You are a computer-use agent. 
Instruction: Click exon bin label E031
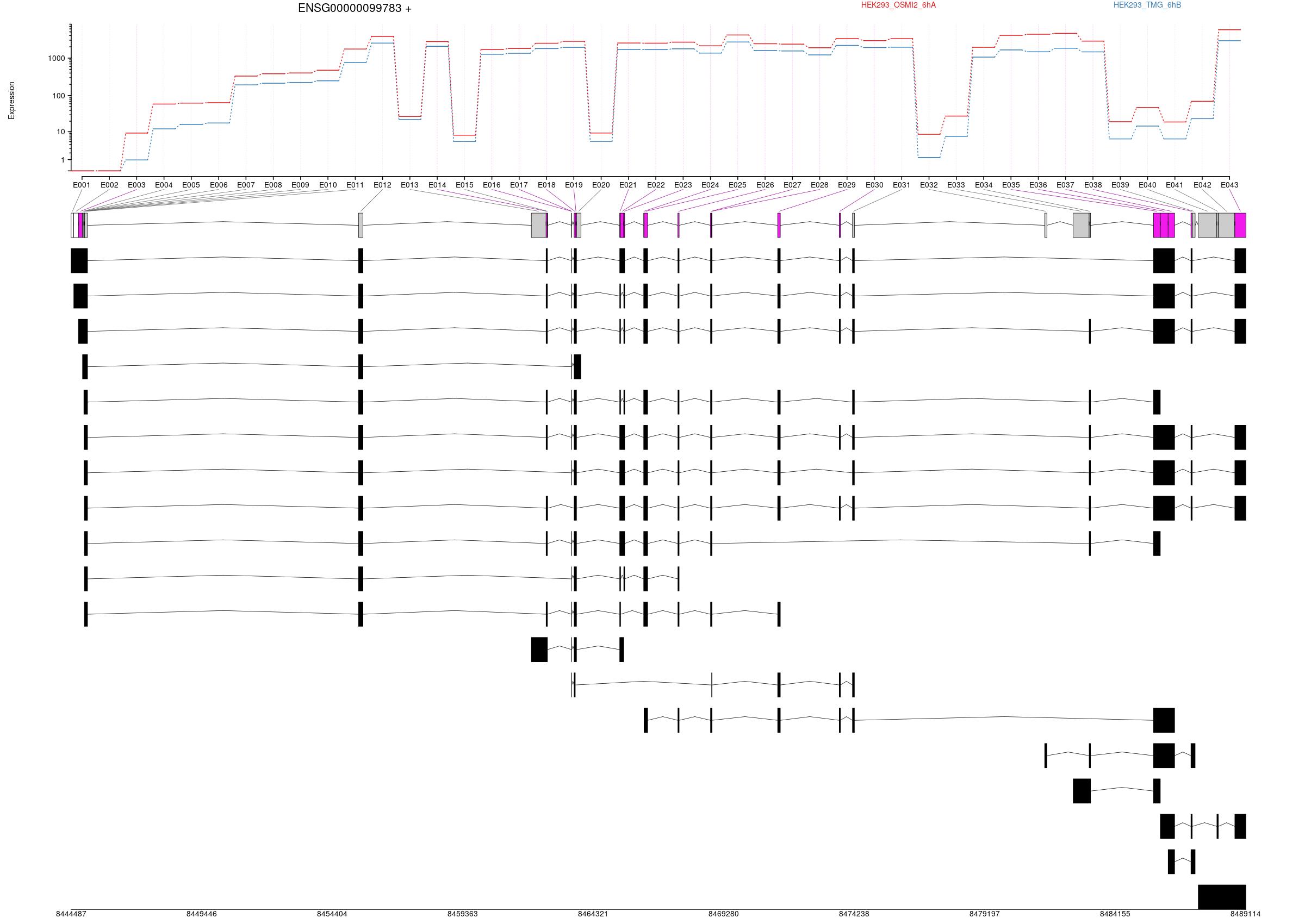[x=902, y=185]
